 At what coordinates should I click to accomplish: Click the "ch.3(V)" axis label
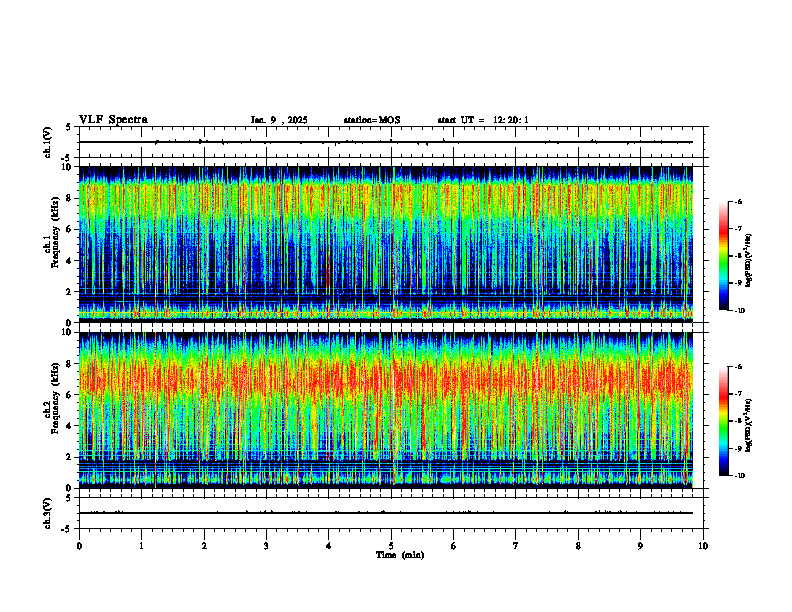(48, 513)
